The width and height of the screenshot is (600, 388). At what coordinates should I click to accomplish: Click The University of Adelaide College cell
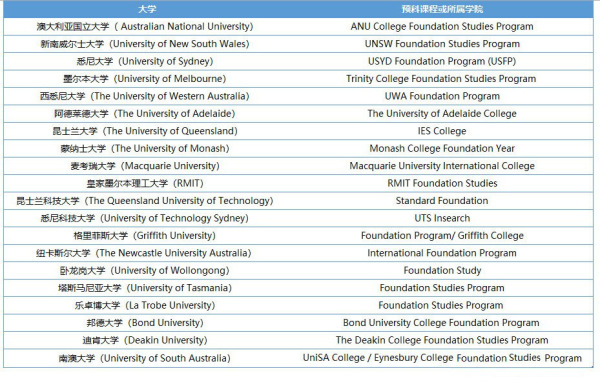(442, 114)
